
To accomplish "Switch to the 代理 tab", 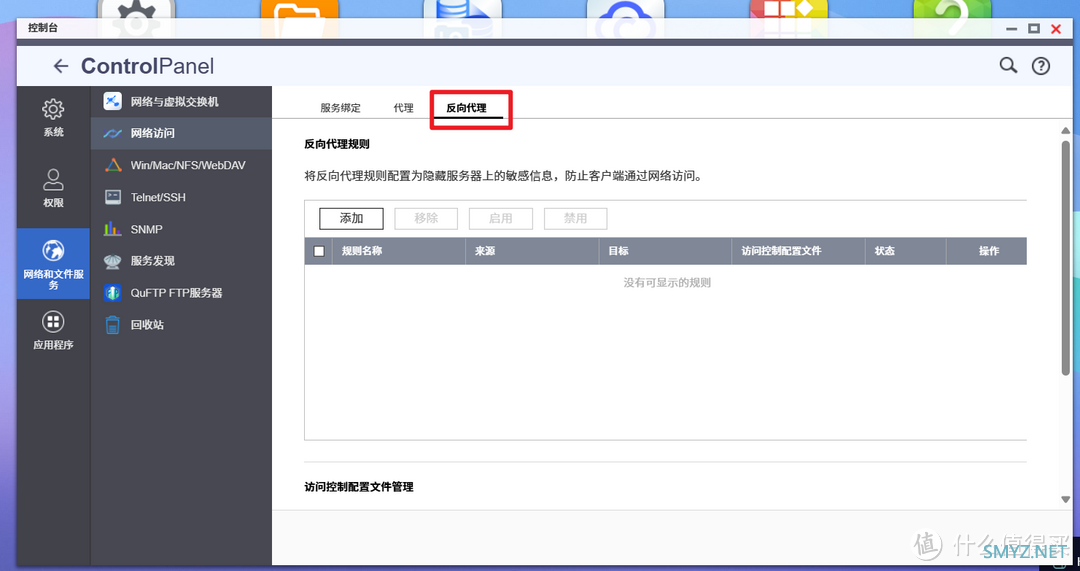I will (404, 108).
